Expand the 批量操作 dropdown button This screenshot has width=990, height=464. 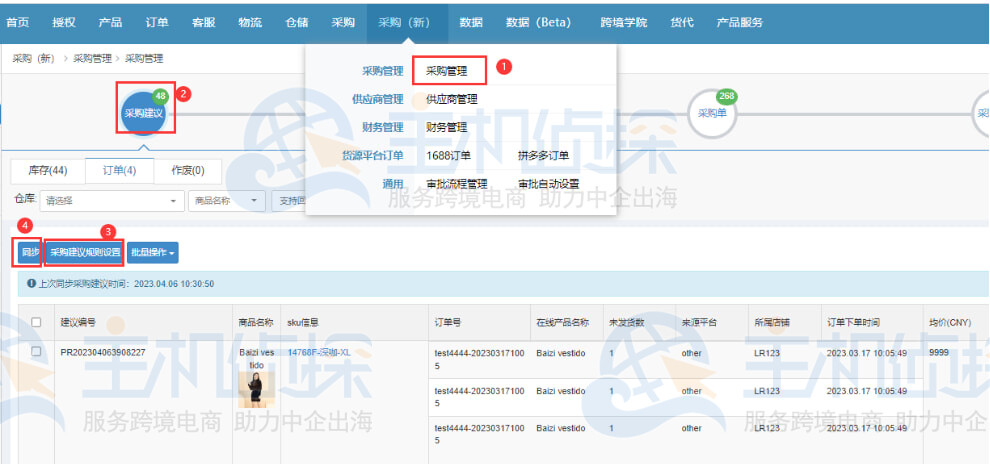[x=153, y=252]
